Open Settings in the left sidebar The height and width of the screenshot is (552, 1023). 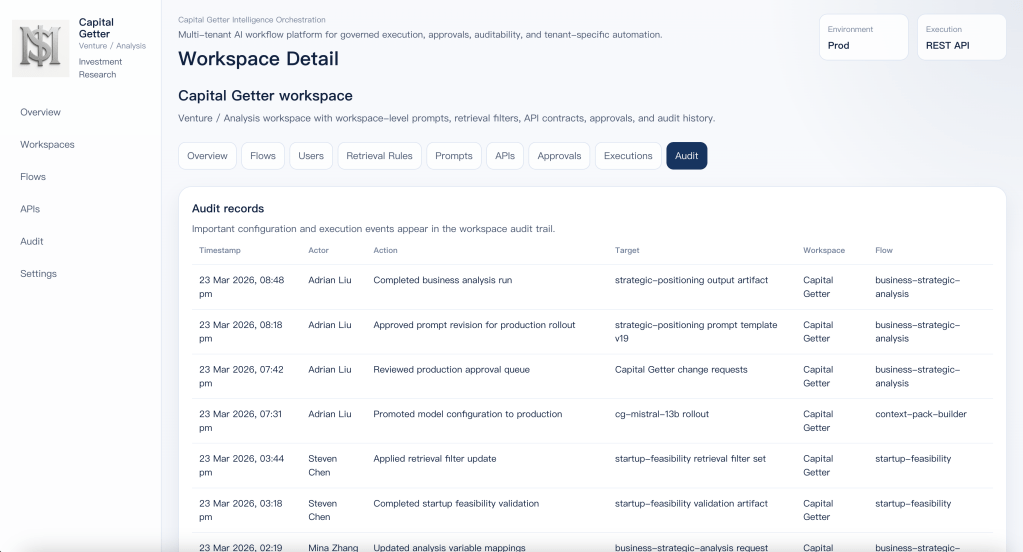tap(38, 273)
